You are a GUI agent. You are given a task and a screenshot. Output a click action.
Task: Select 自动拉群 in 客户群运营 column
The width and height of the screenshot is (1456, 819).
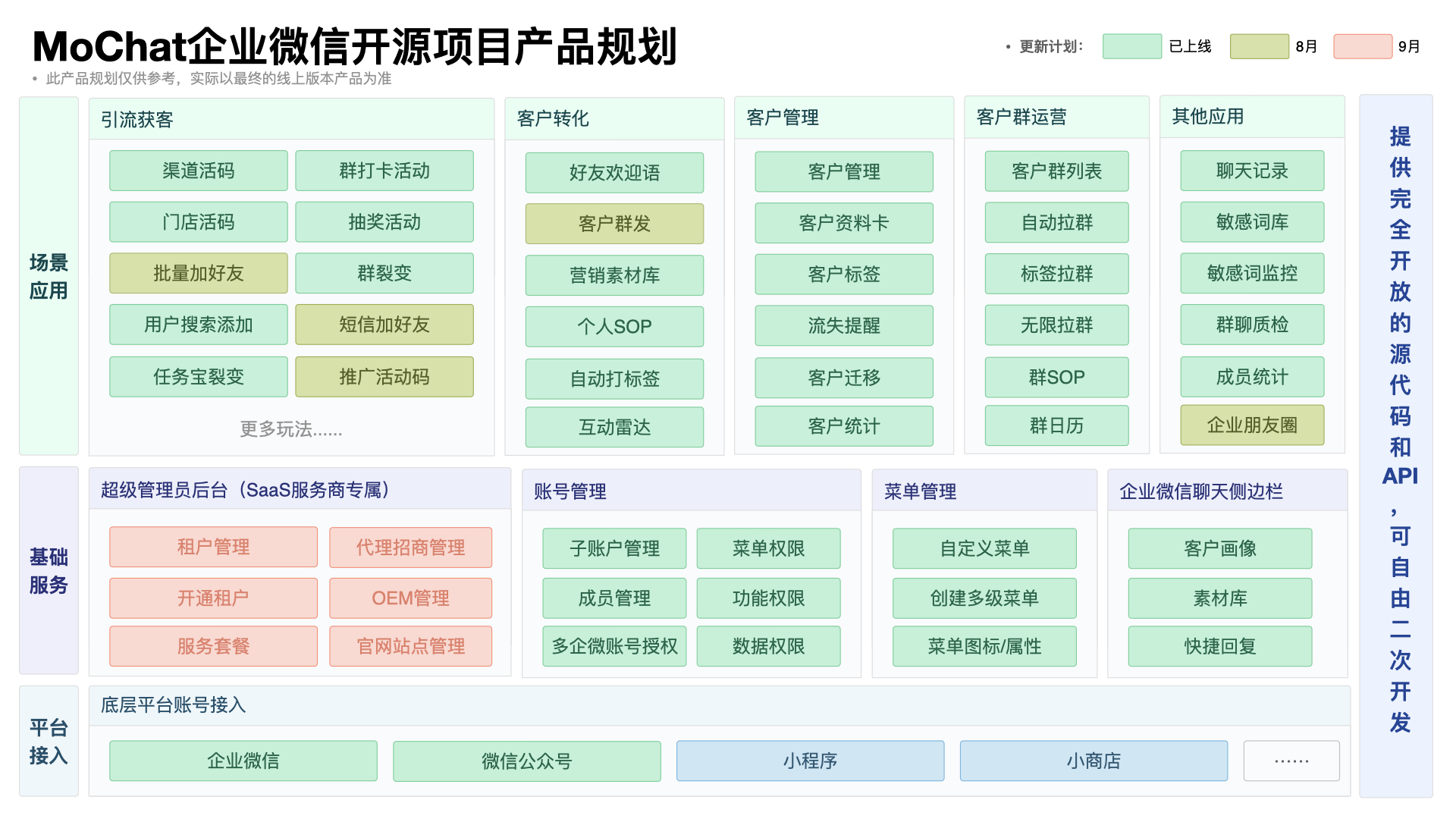pyautogui.click(x=1056, y=222)
